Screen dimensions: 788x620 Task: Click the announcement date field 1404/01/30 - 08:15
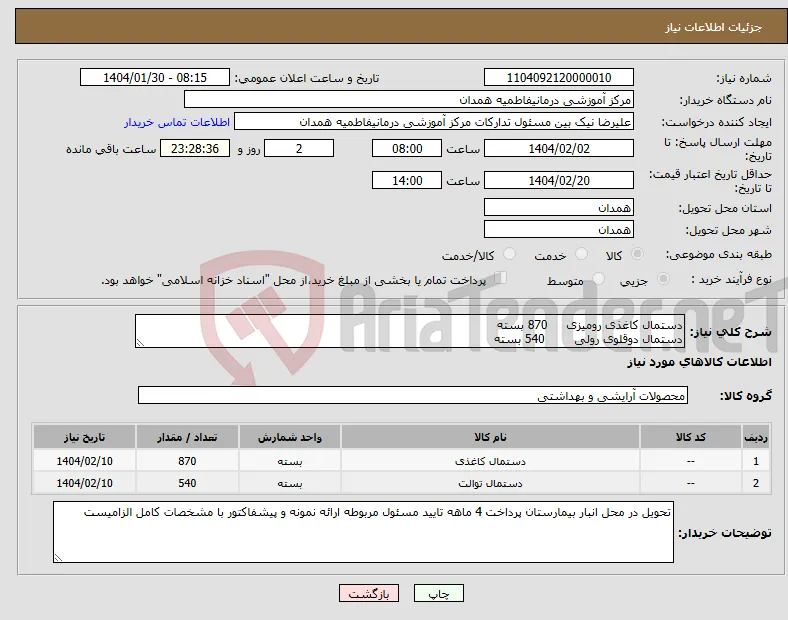point(155,77)
